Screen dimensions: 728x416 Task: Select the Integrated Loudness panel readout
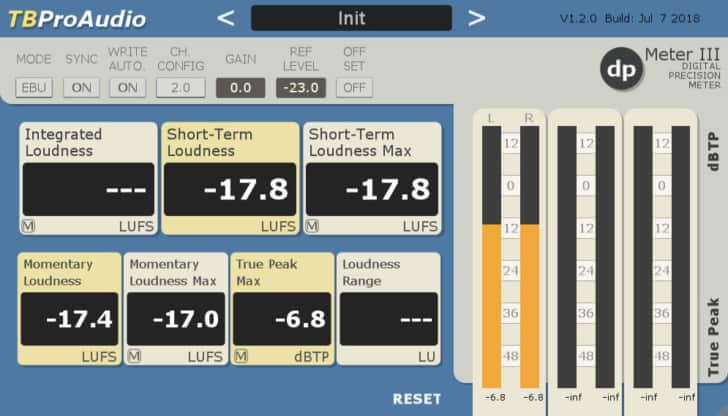click(x=88, y=189)
